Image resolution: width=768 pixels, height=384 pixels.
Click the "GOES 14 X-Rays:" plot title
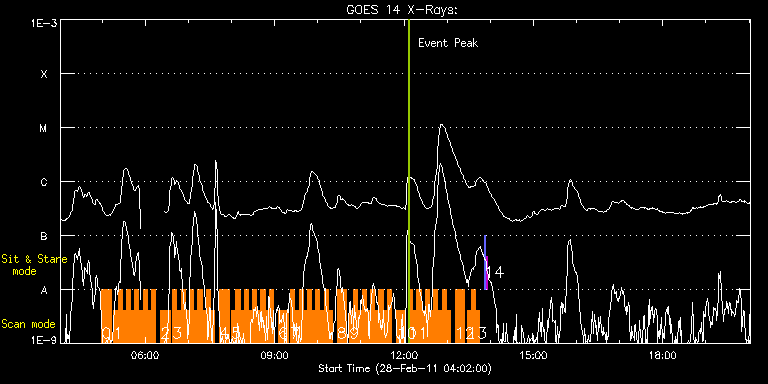click(402, 10)
